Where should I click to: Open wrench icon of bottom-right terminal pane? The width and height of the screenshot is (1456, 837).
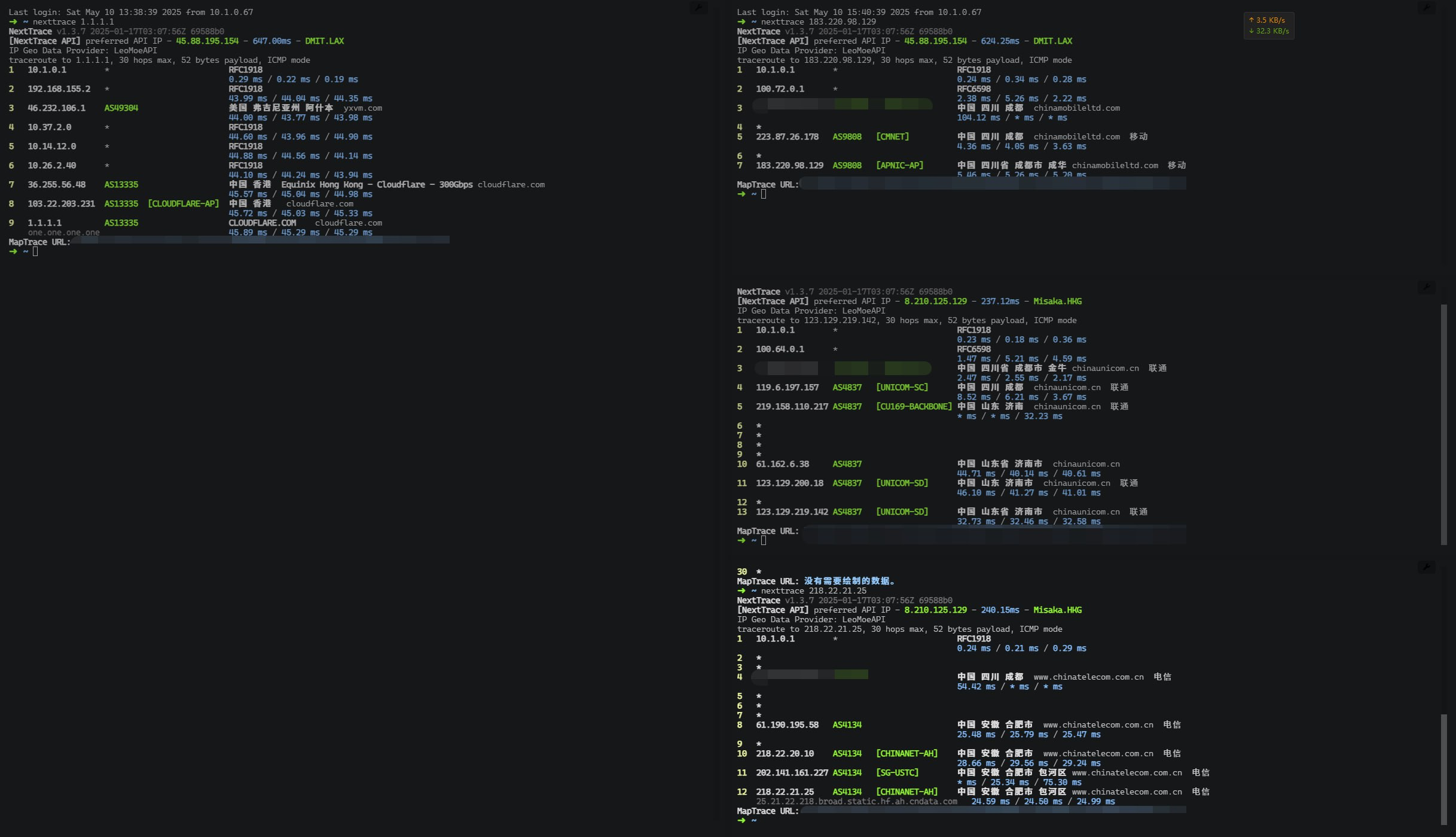[1426, 567]
